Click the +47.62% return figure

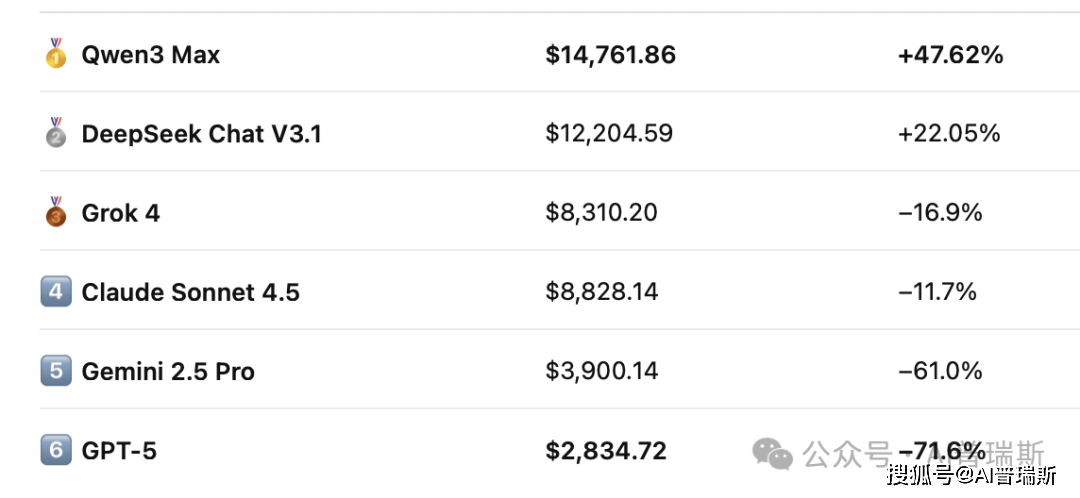950,55
